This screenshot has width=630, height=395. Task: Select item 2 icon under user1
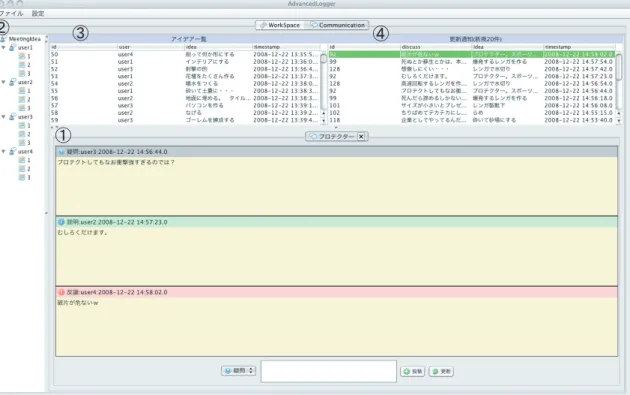tap(22, 65)
